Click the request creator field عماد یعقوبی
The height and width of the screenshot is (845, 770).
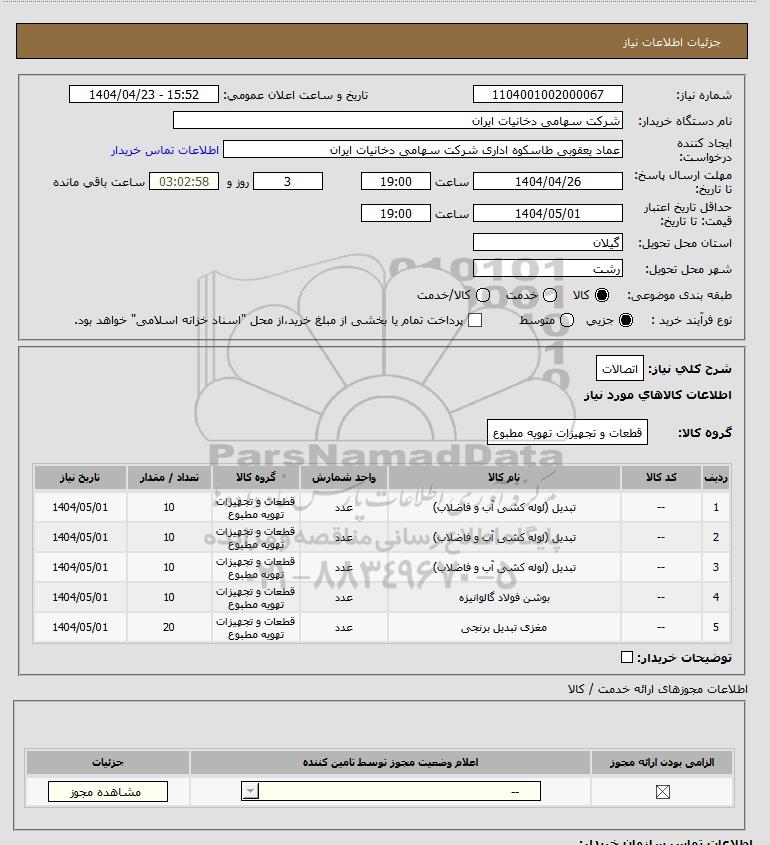(x=423, y=150)
